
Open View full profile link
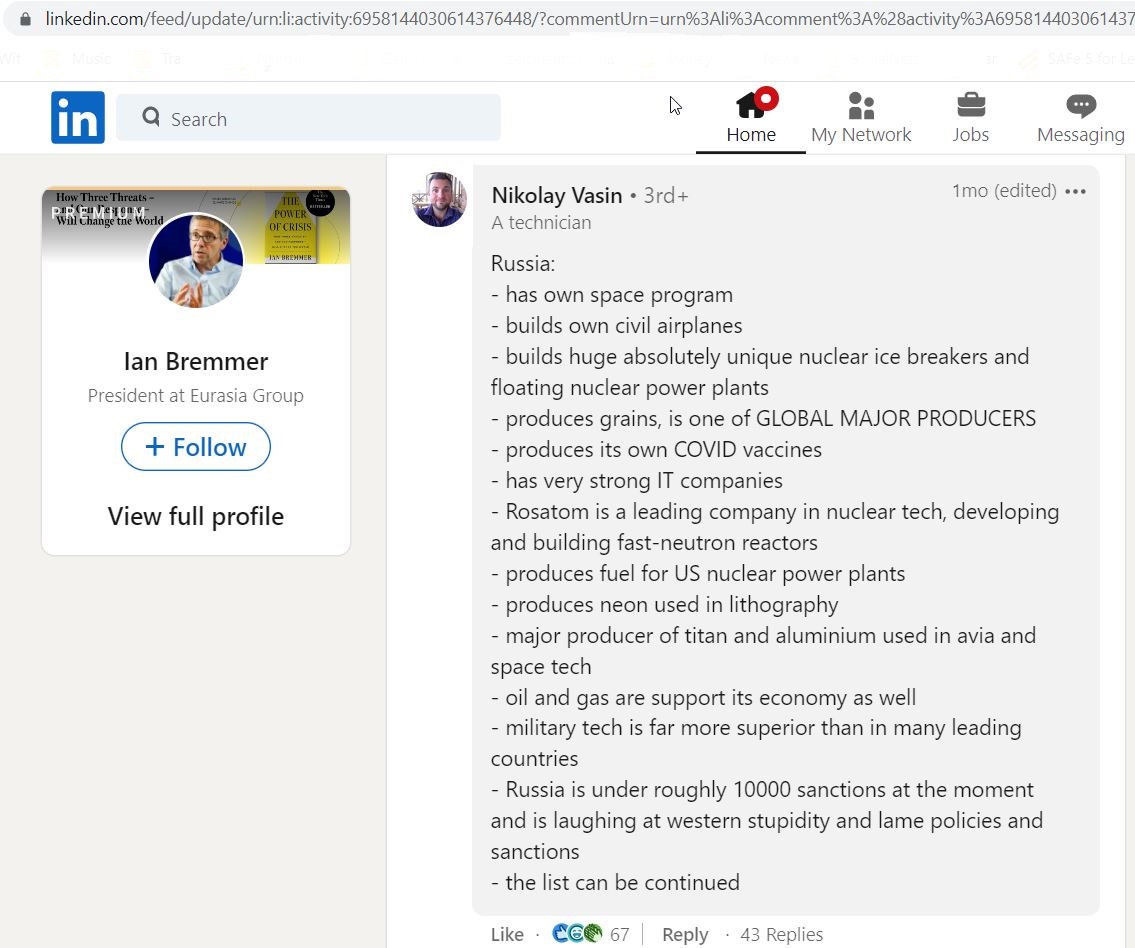click(195, 516)
